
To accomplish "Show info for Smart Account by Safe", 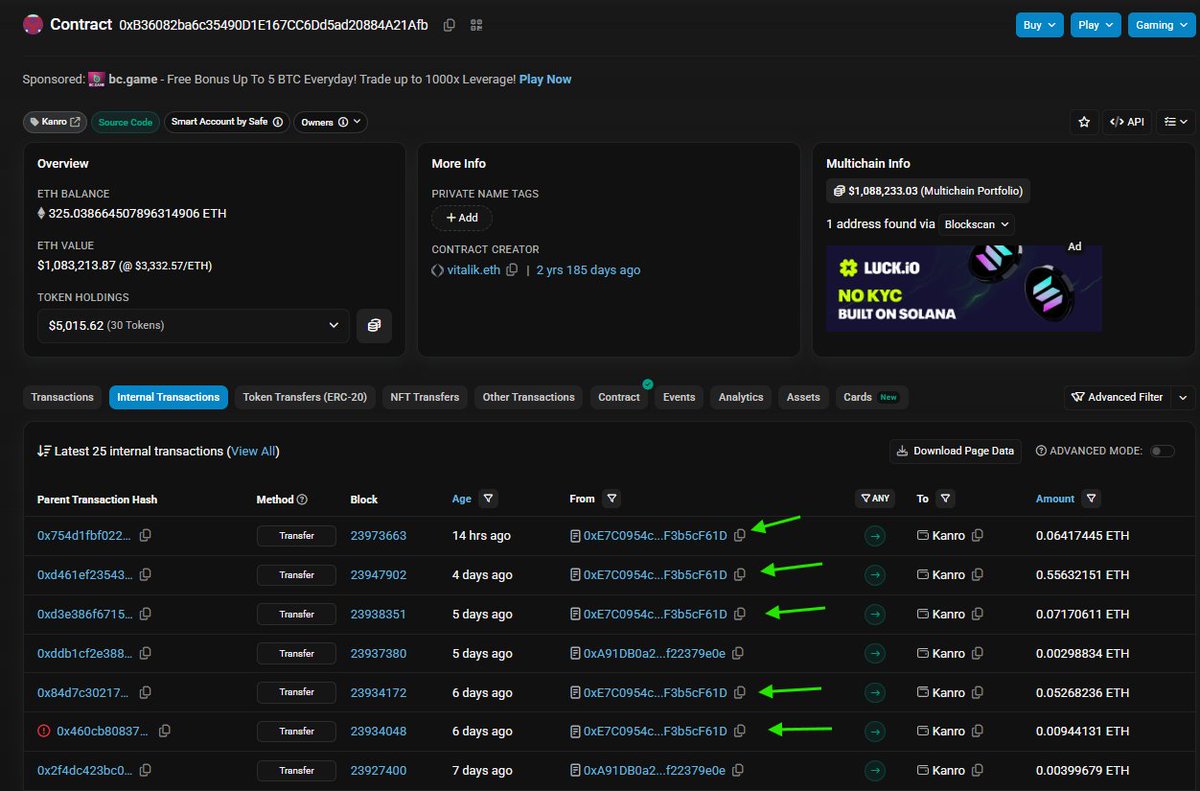I will [278, 122].
